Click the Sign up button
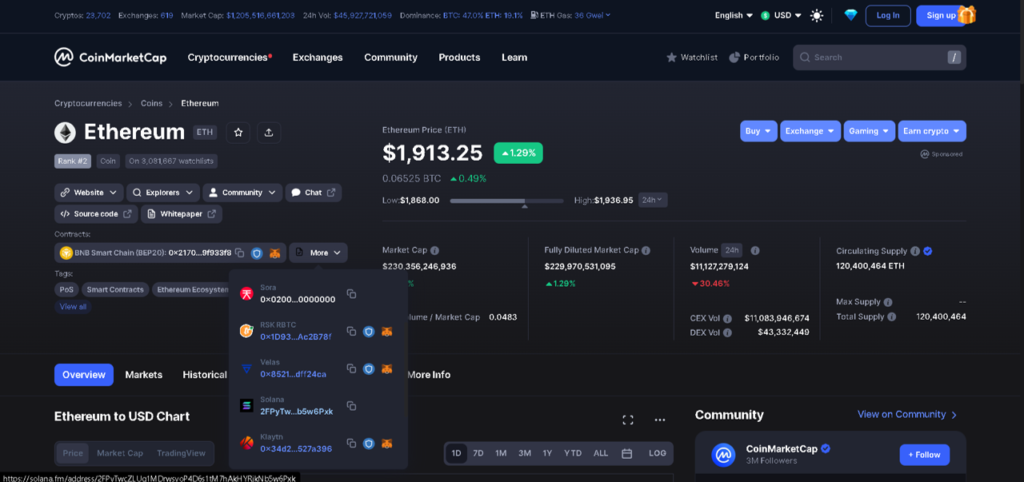The height and width of the screenshot is (482, 1024). point(940,16)
